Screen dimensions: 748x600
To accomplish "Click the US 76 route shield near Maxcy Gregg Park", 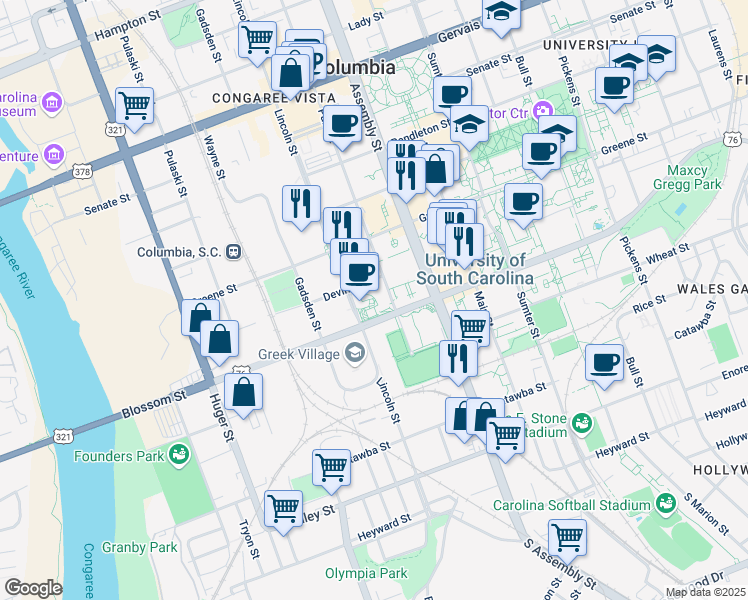I will [732, 139].
